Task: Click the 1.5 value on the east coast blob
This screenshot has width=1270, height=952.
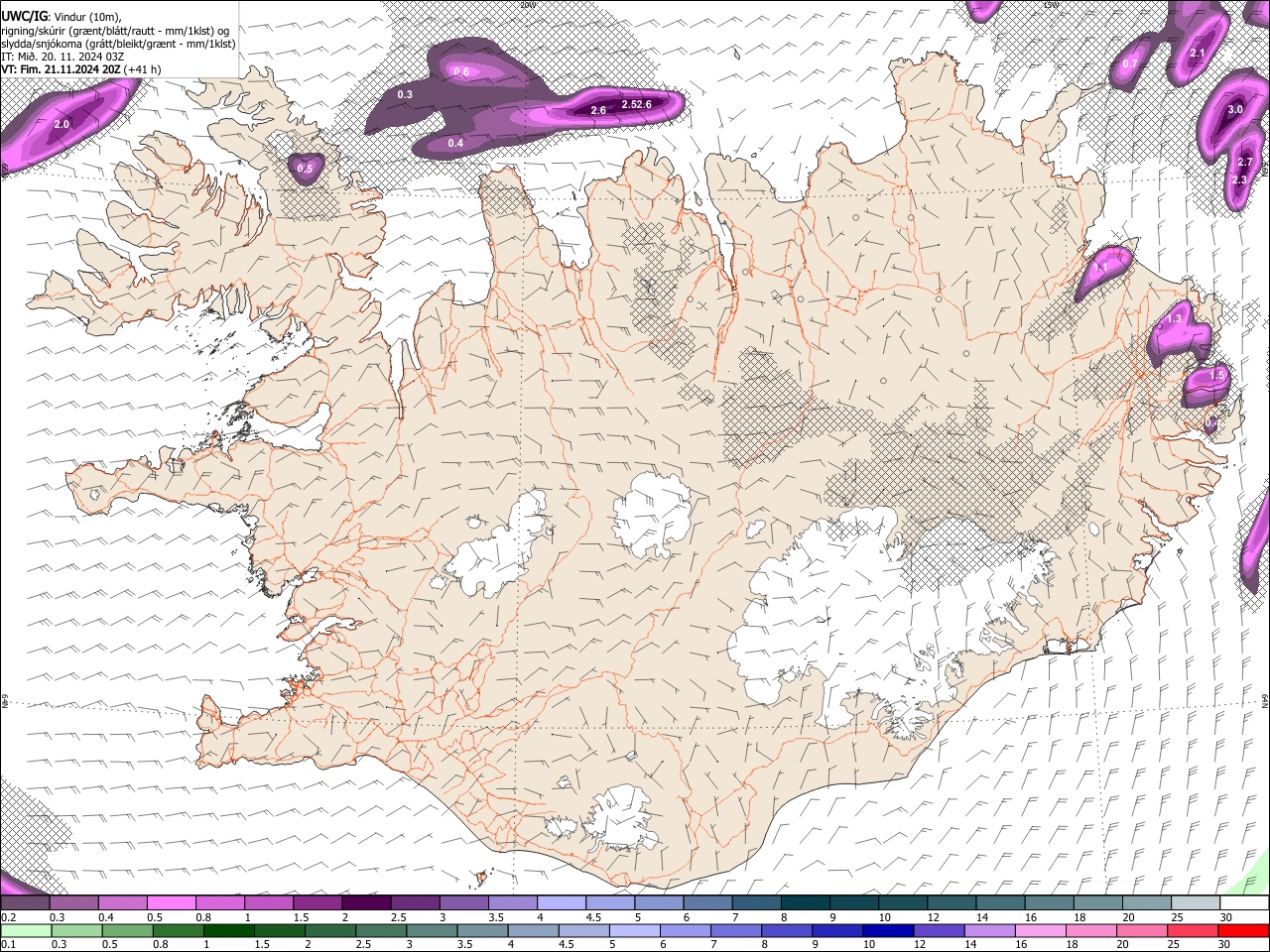Action: point(1217,376)
